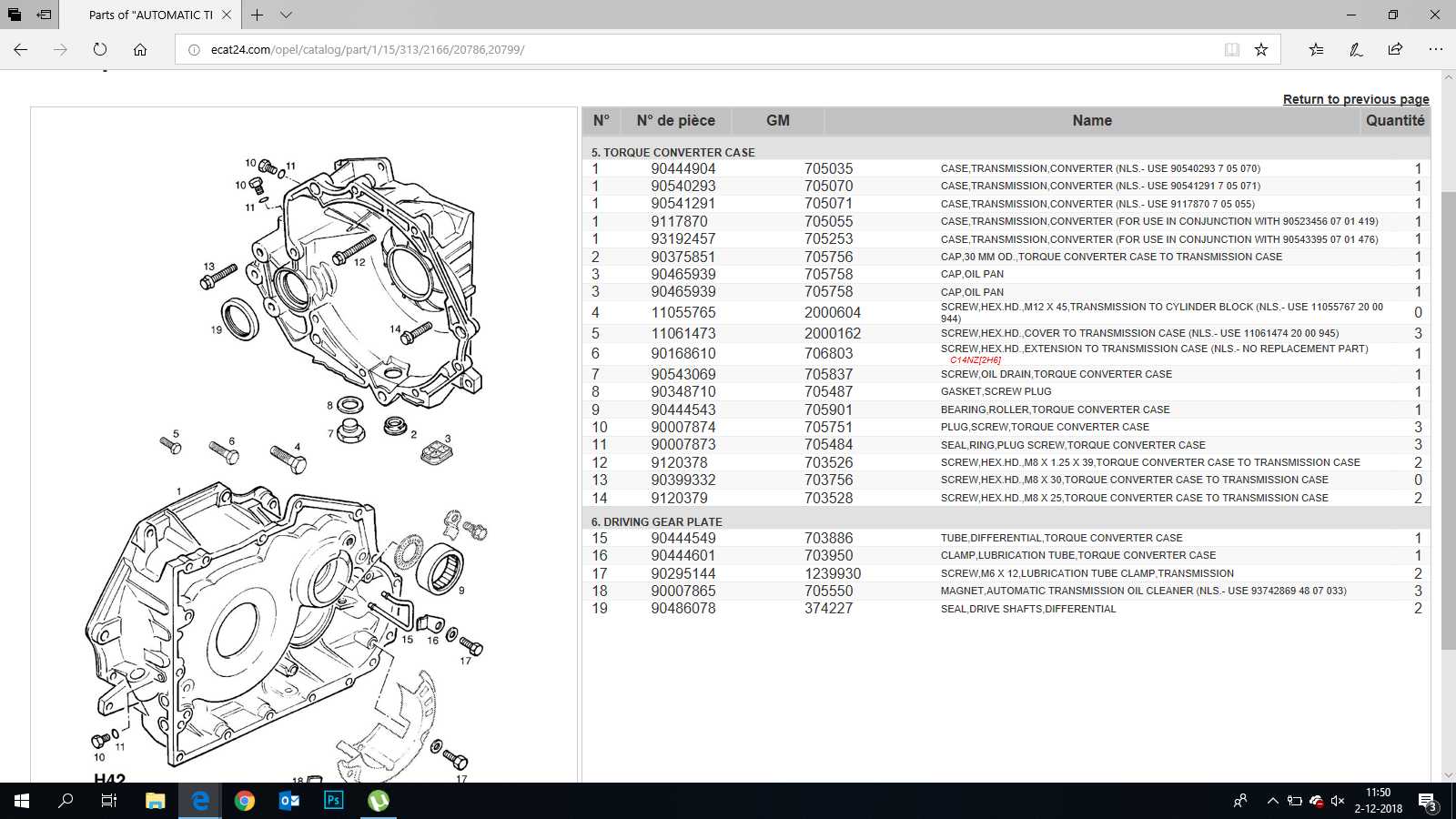
Task: Open uTorrent from taskbar
Action: coord(379,801)
